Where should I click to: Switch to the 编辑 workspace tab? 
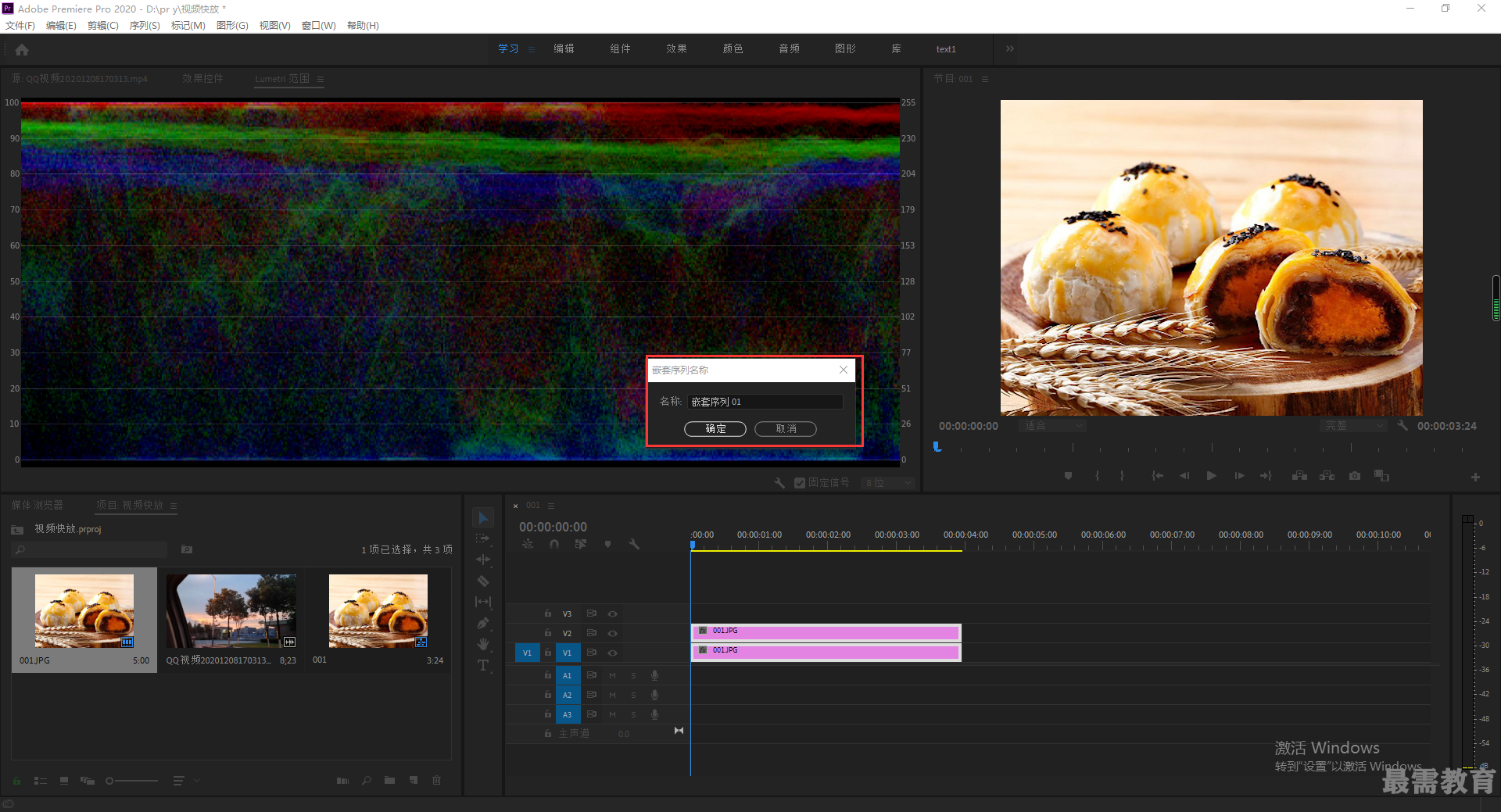point(564,48)
